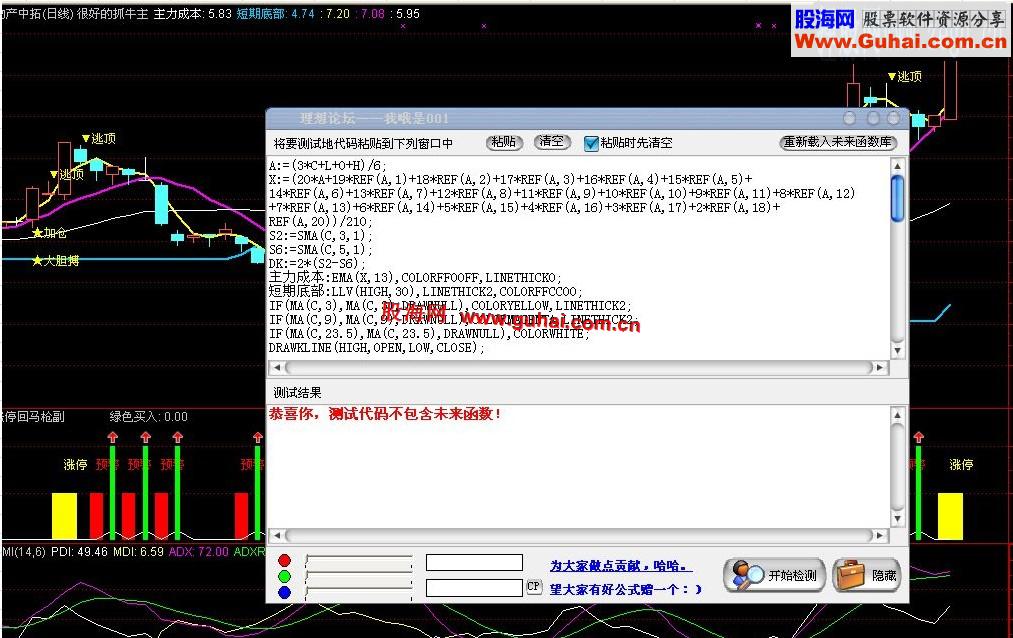Click the ADX: 72.00 indicator value
Viewport: 1013px width, 638px height.
(198, 552)
